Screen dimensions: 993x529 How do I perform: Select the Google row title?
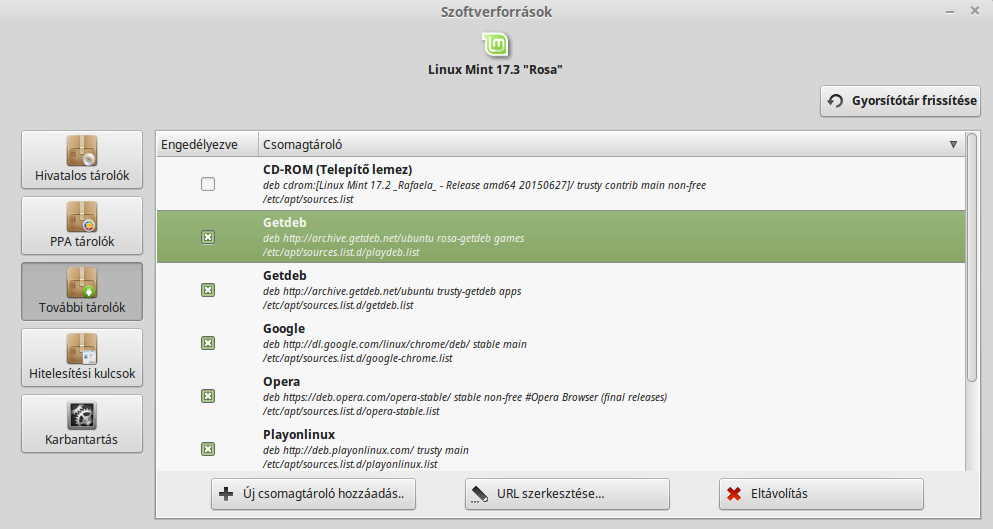(284, 329)
